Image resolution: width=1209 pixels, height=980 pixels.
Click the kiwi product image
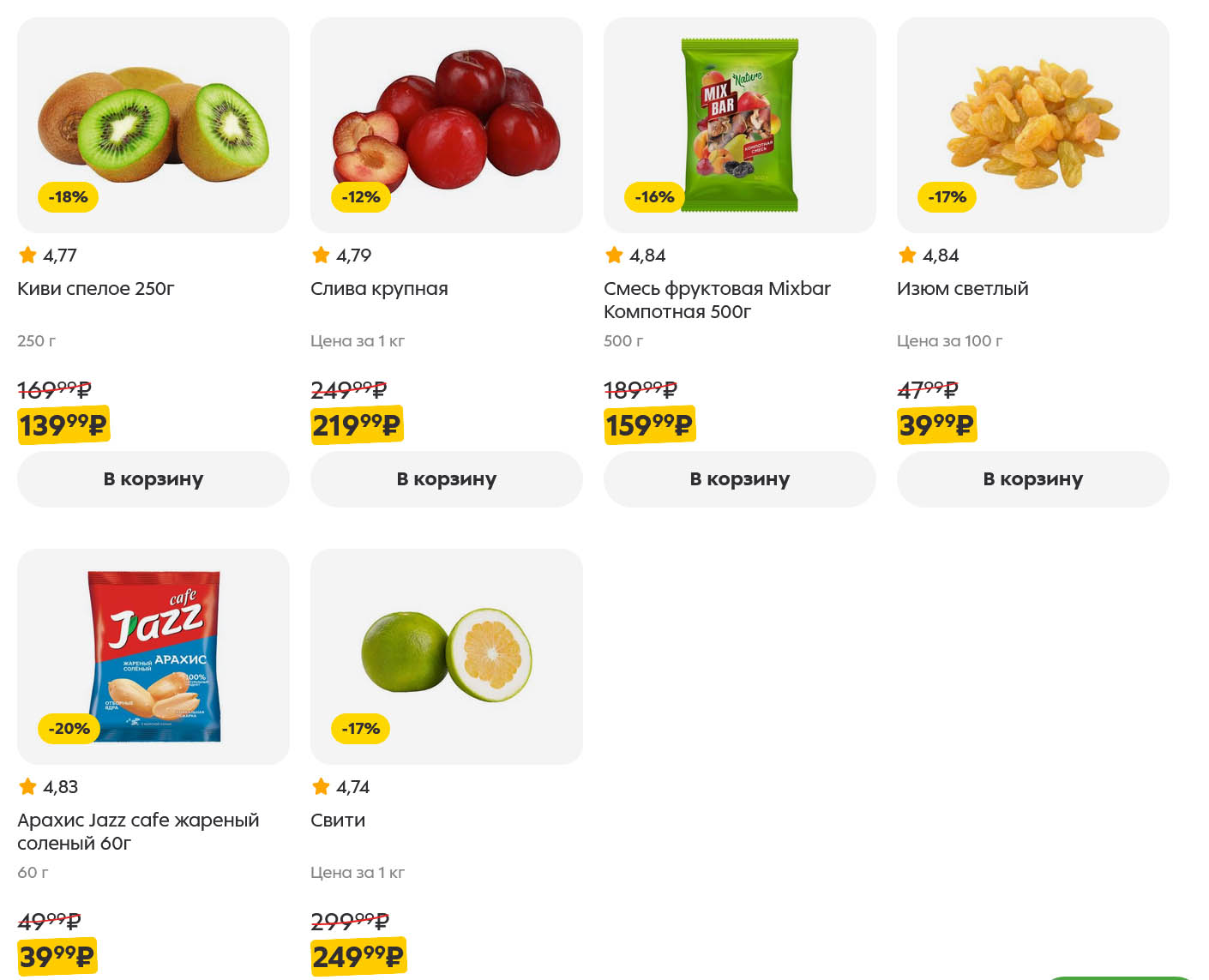point(153,124)
